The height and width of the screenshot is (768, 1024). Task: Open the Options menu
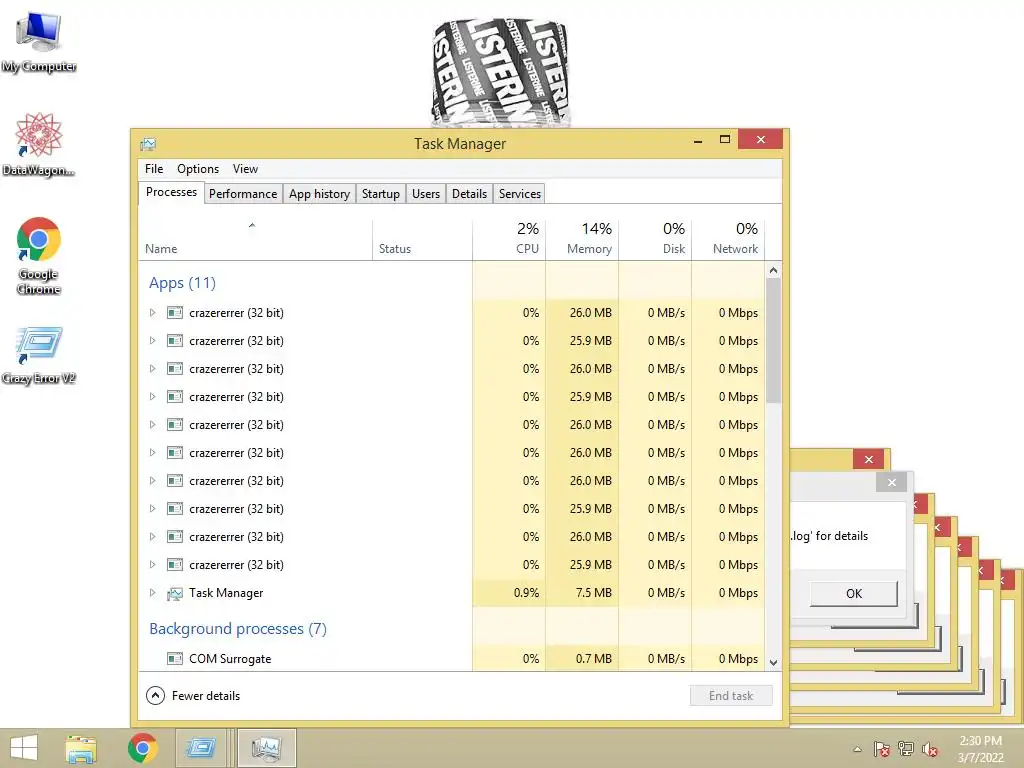[x=198, y=168]
